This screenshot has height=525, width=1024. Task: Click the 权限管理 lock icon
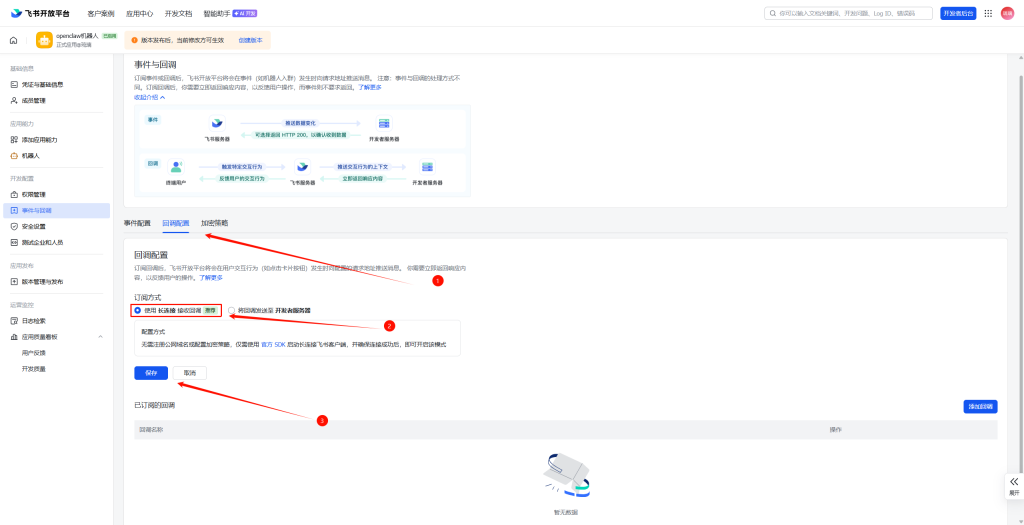point(14,195)
